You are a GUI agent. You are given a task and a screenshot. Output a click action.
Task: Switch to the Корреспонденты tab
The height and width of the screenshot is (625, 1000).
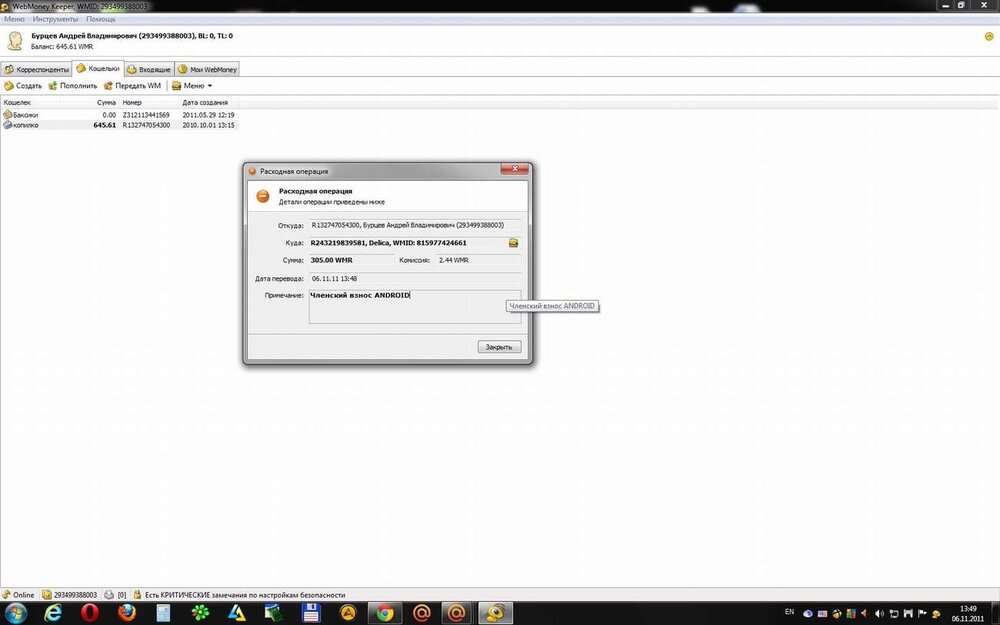(37, 69)
